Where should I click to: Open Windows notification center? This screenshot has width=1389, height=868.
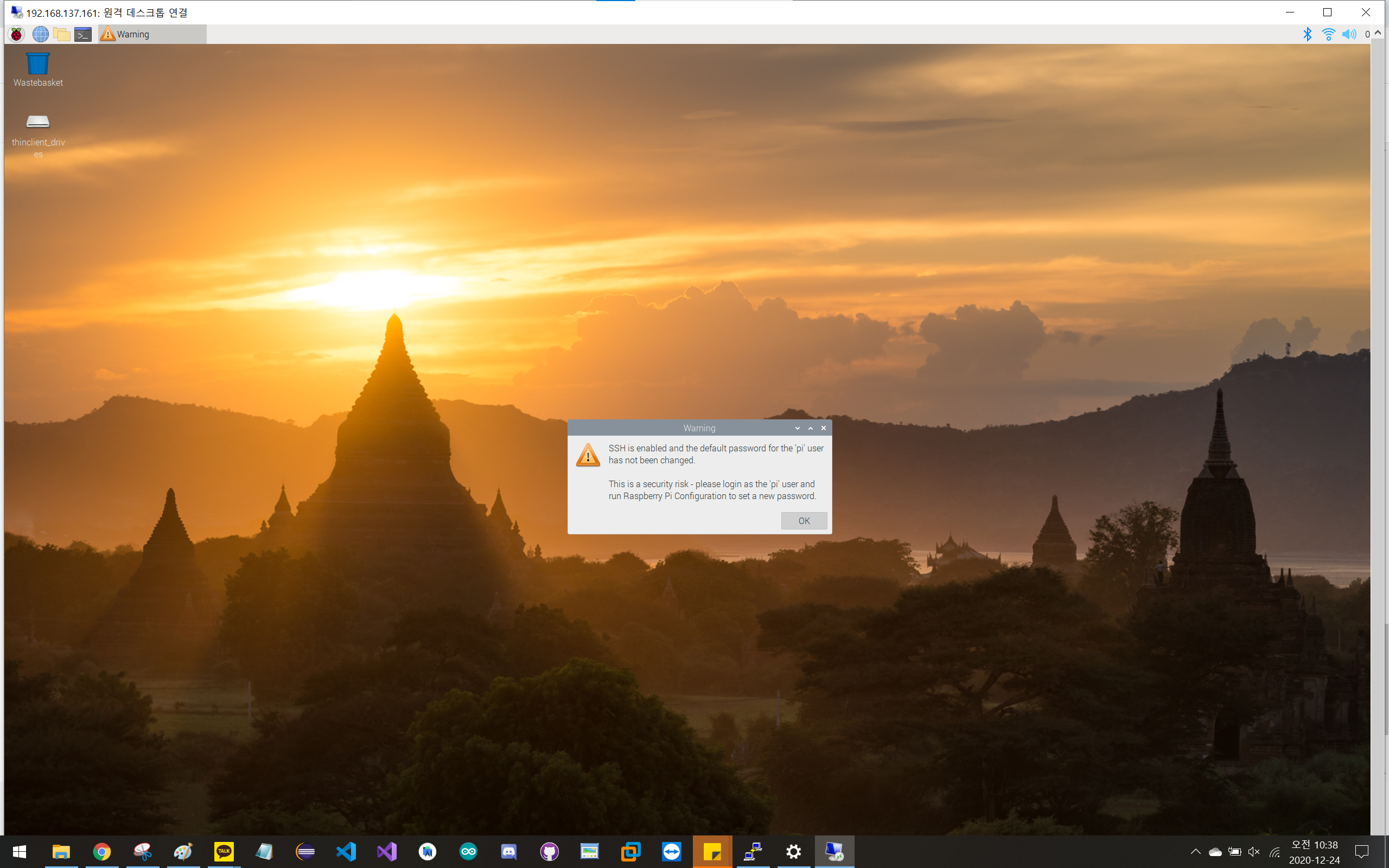point(1361,851)
